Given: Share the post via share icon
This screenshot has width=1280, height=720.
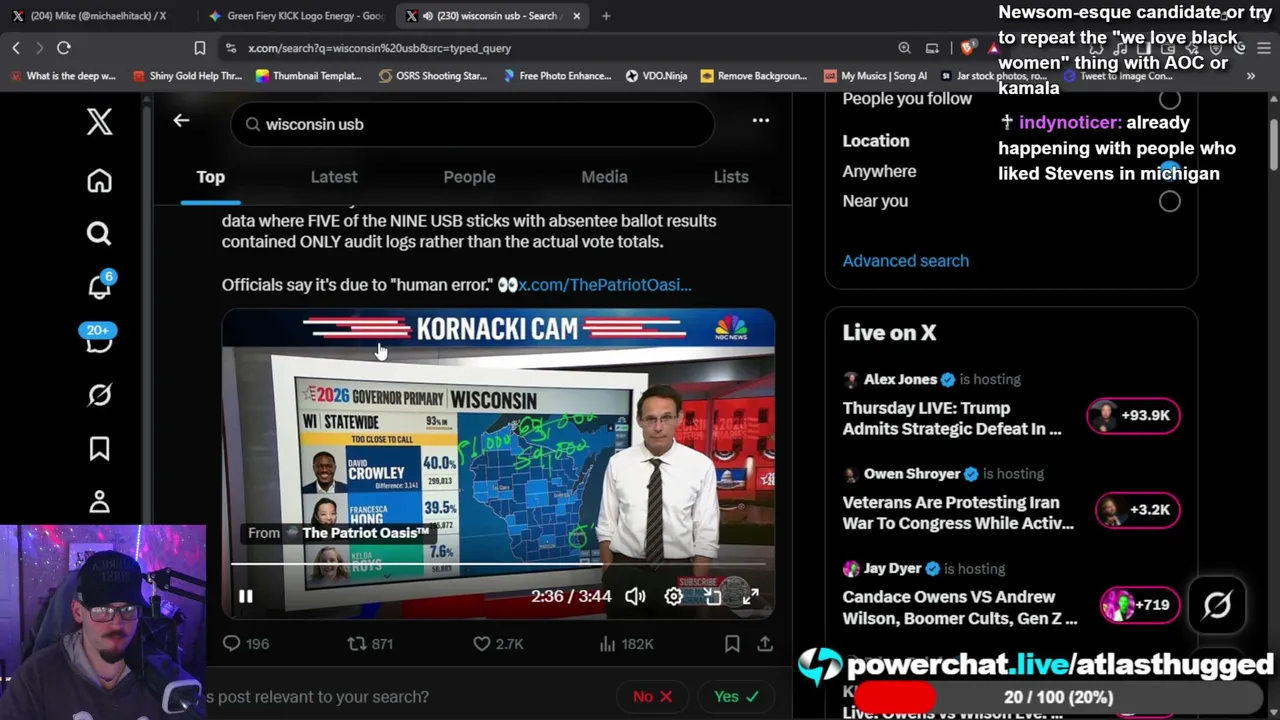Looking at the screenshot, I should coord(765,644).
